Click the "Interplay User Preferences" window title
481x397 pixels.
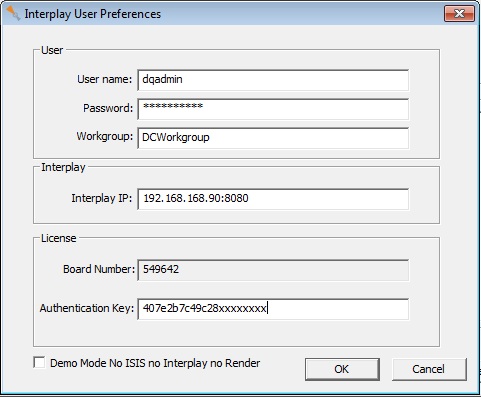pos(93,14)
